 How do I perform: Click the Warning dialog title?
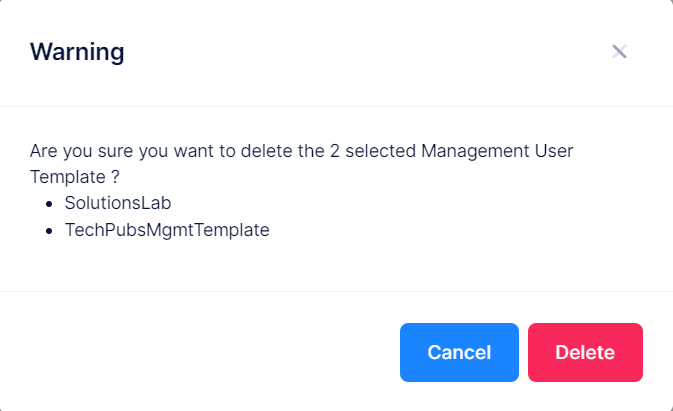(x=77, y=52)
